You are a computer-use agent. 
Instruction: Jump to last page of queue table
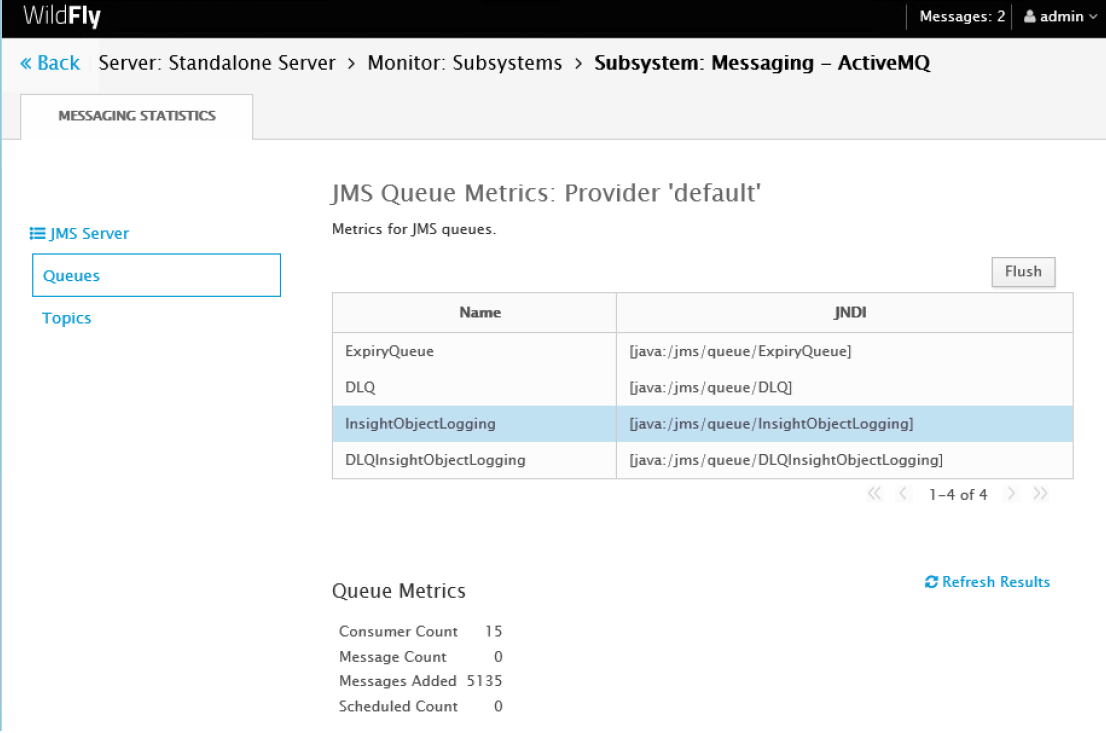(1040, 494)
